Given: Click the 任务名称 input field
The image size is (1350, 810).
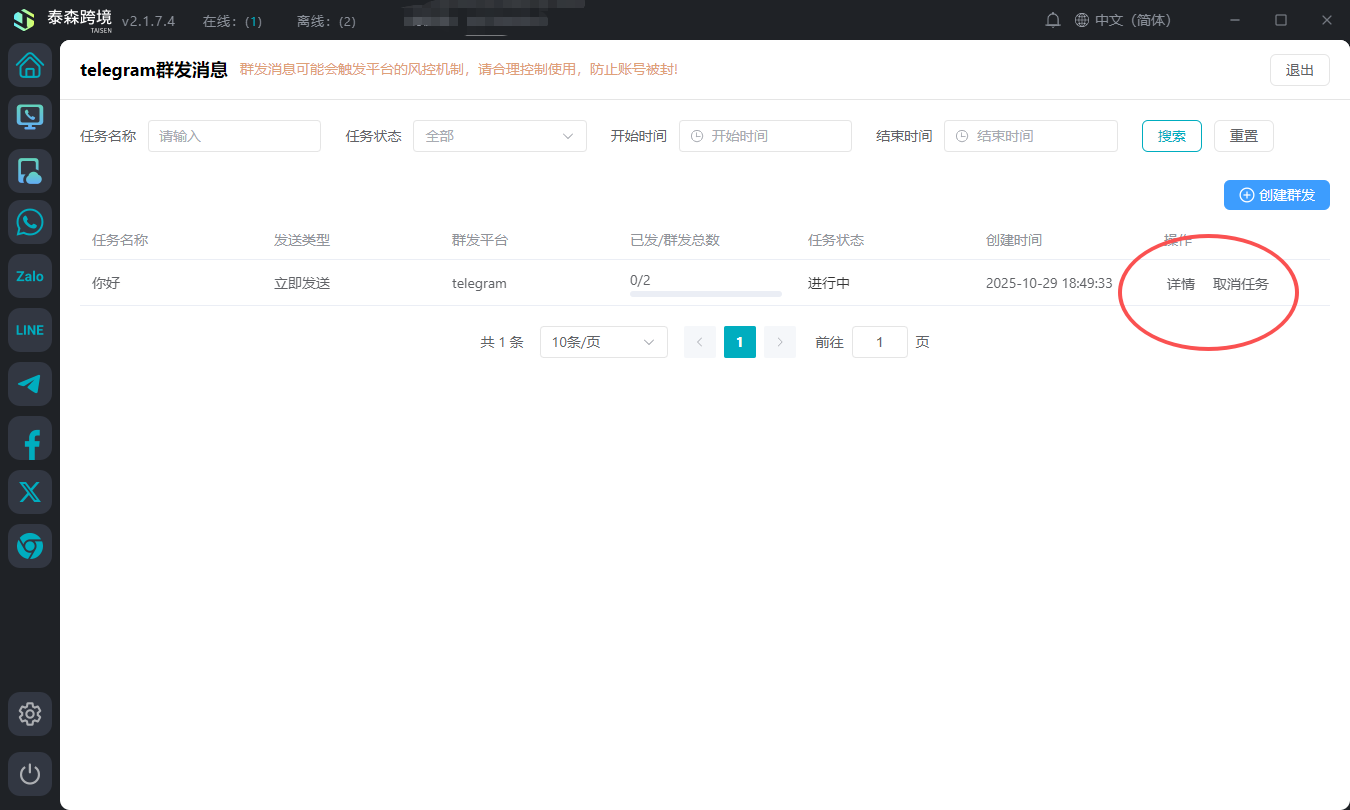Looking at the screenshot, I should 234,136.
